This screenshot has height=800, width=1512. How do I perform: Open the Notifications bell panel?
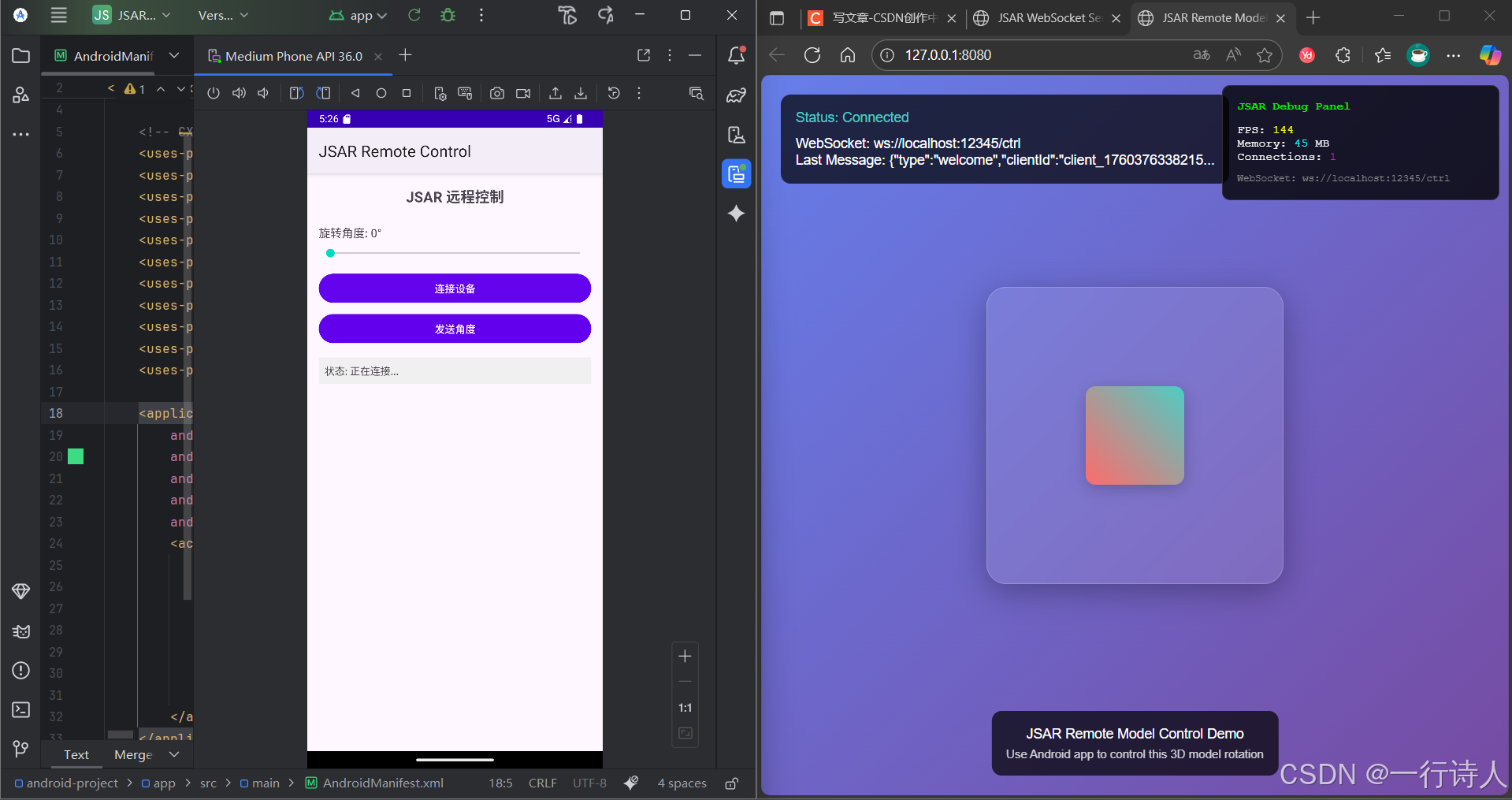pos(736,55)
